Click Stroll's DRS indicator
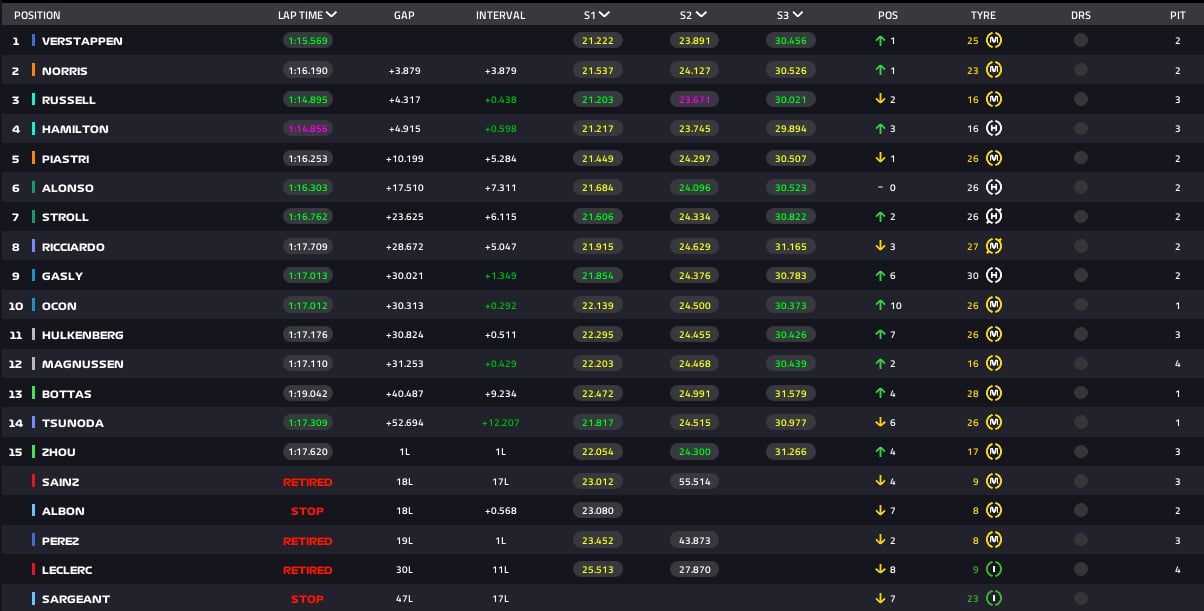This screenshot has height=611, width=1204. click(x=1081, y=217)
